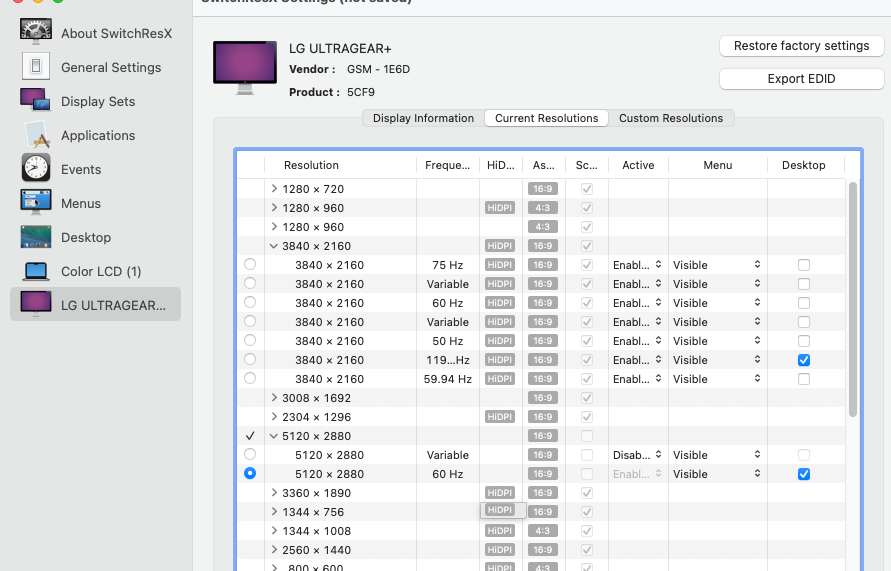
Task: Expand the 1344 × 756 resolution group
Action: click(274, 511)
